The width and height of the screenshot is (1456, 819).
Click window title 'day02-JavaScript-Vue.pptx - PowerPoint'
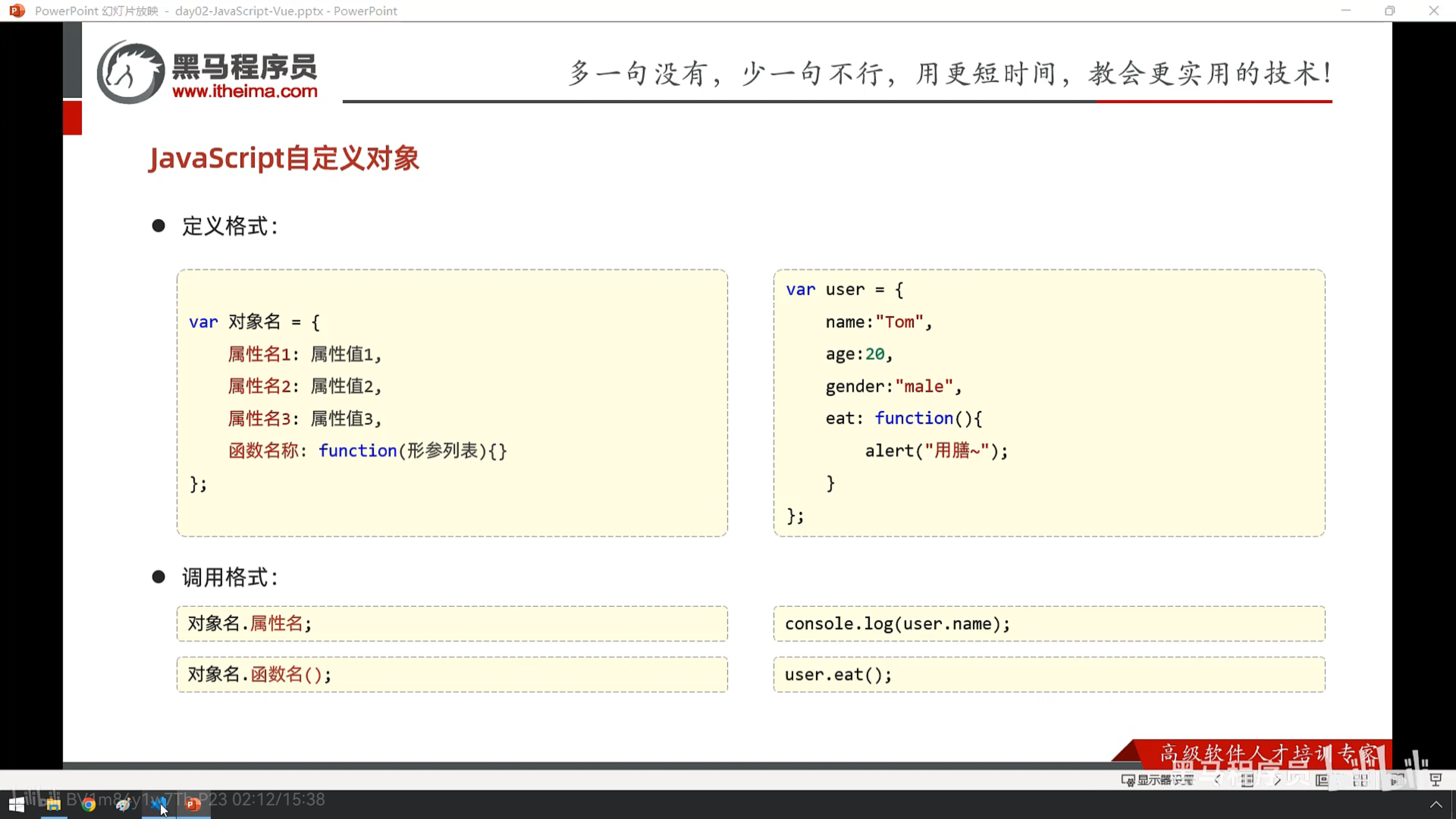point(286,11)
